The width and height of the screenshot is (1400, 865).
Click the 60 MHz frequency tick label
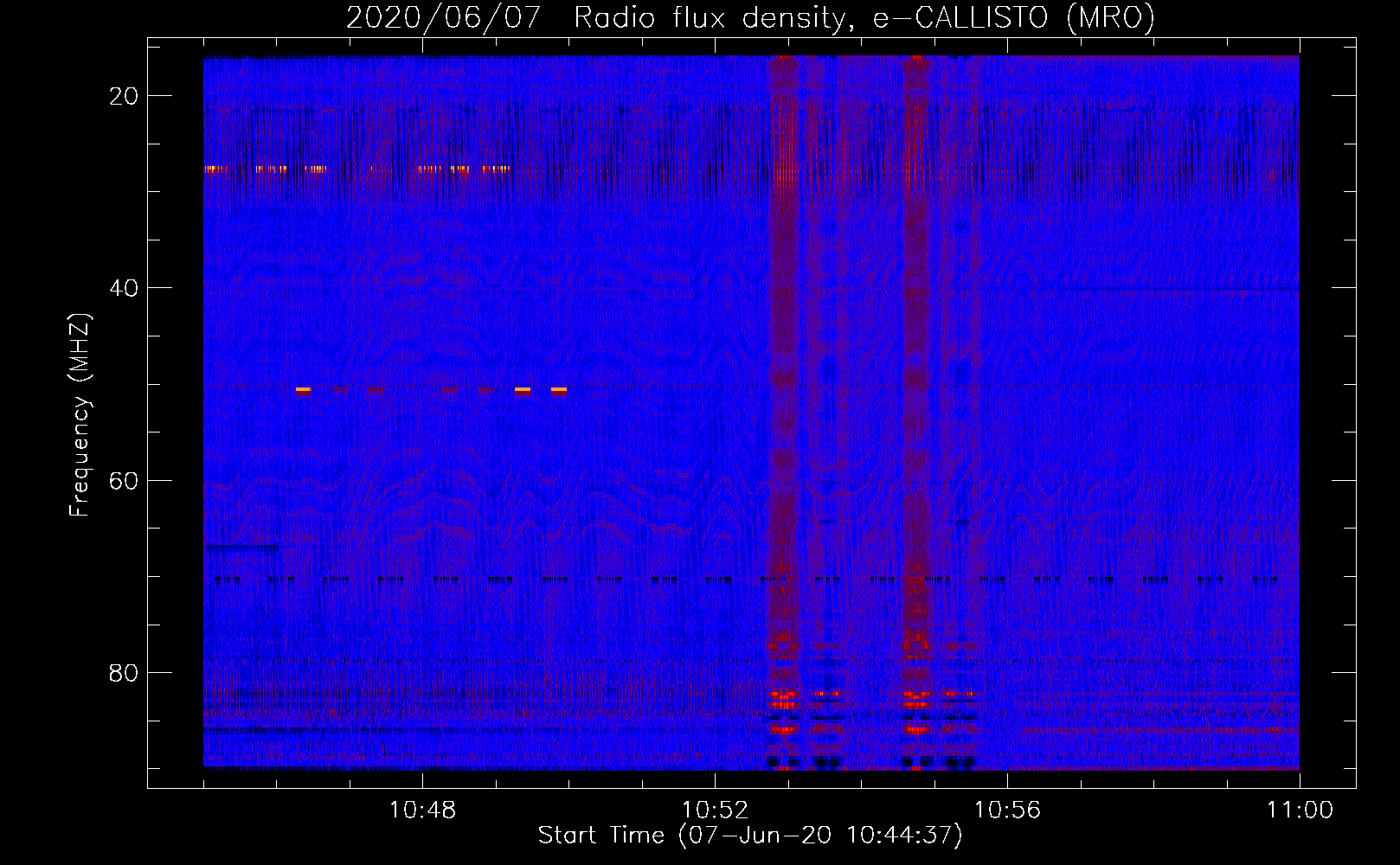[x=124, y=480]
